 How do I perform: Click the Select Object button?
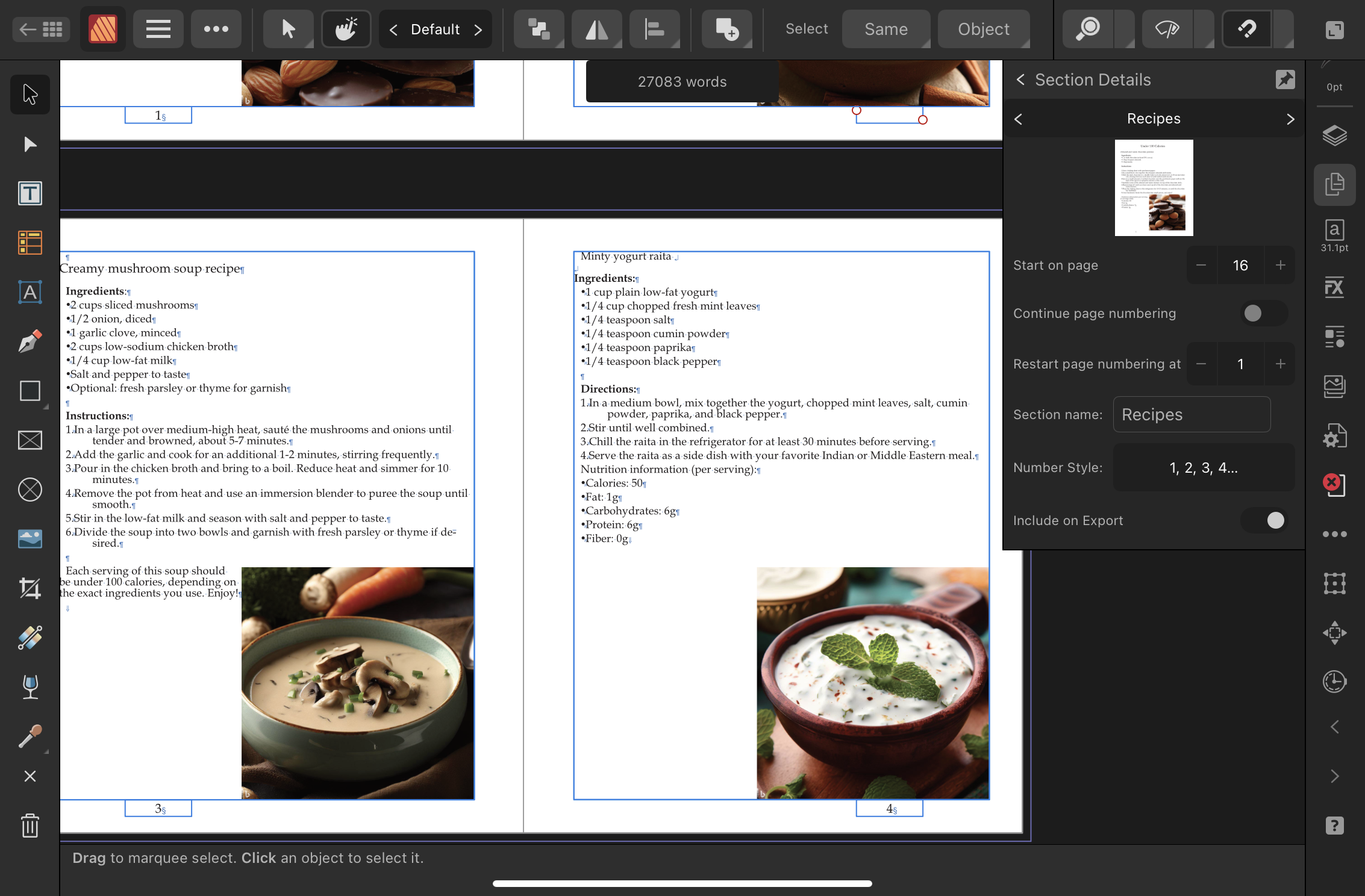tap(983, 29)
